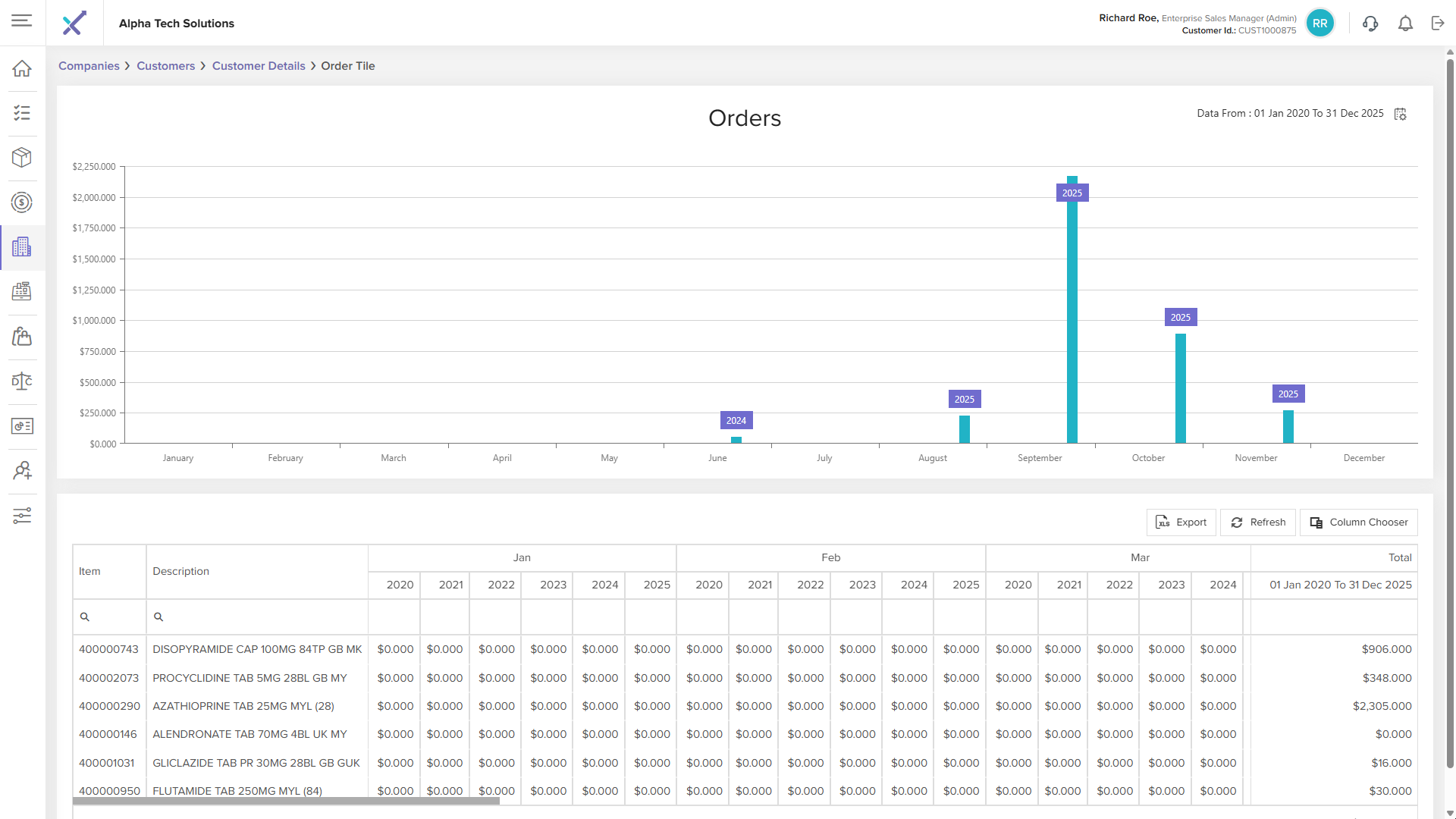Image resolution: width=1456 pixels, height=819 pixels.
Task: Click the September 2025 bar
Action: point(1072,318)
